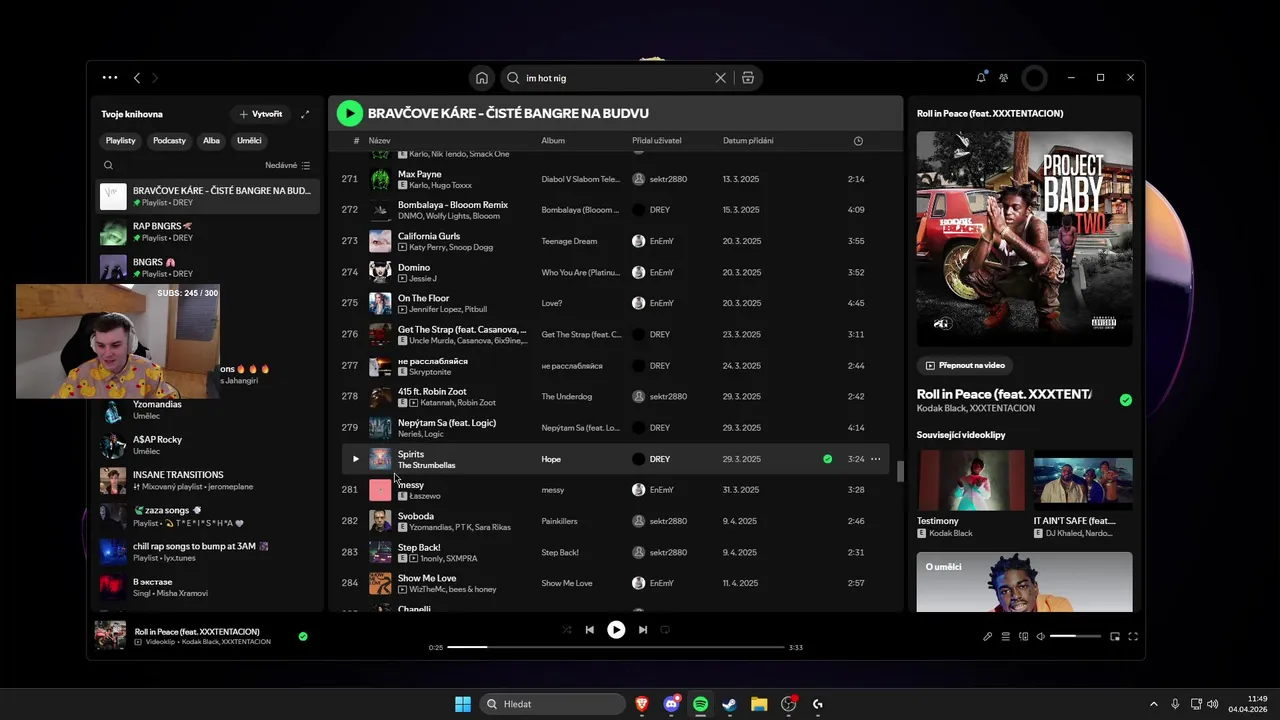
Task: Open the INSANE TRANSITIONS playlist
Action: point(208,480)
